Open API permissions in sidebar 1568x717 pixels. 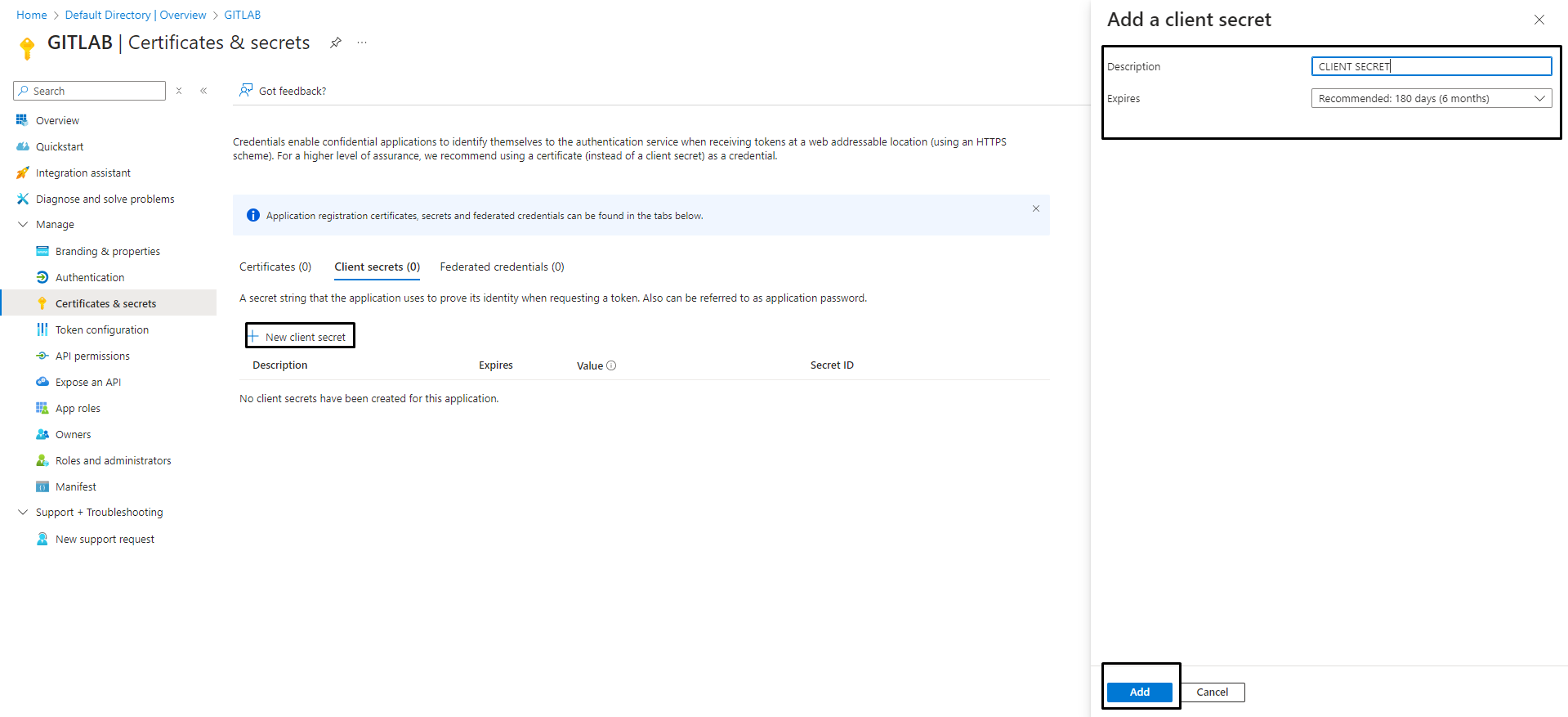[92, 356]
